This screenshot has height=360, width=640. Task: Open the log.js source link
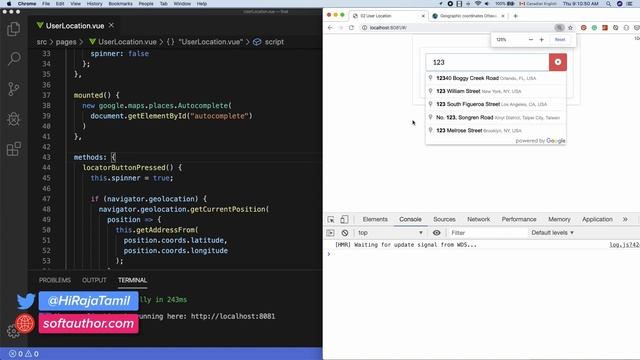[624, 245]
